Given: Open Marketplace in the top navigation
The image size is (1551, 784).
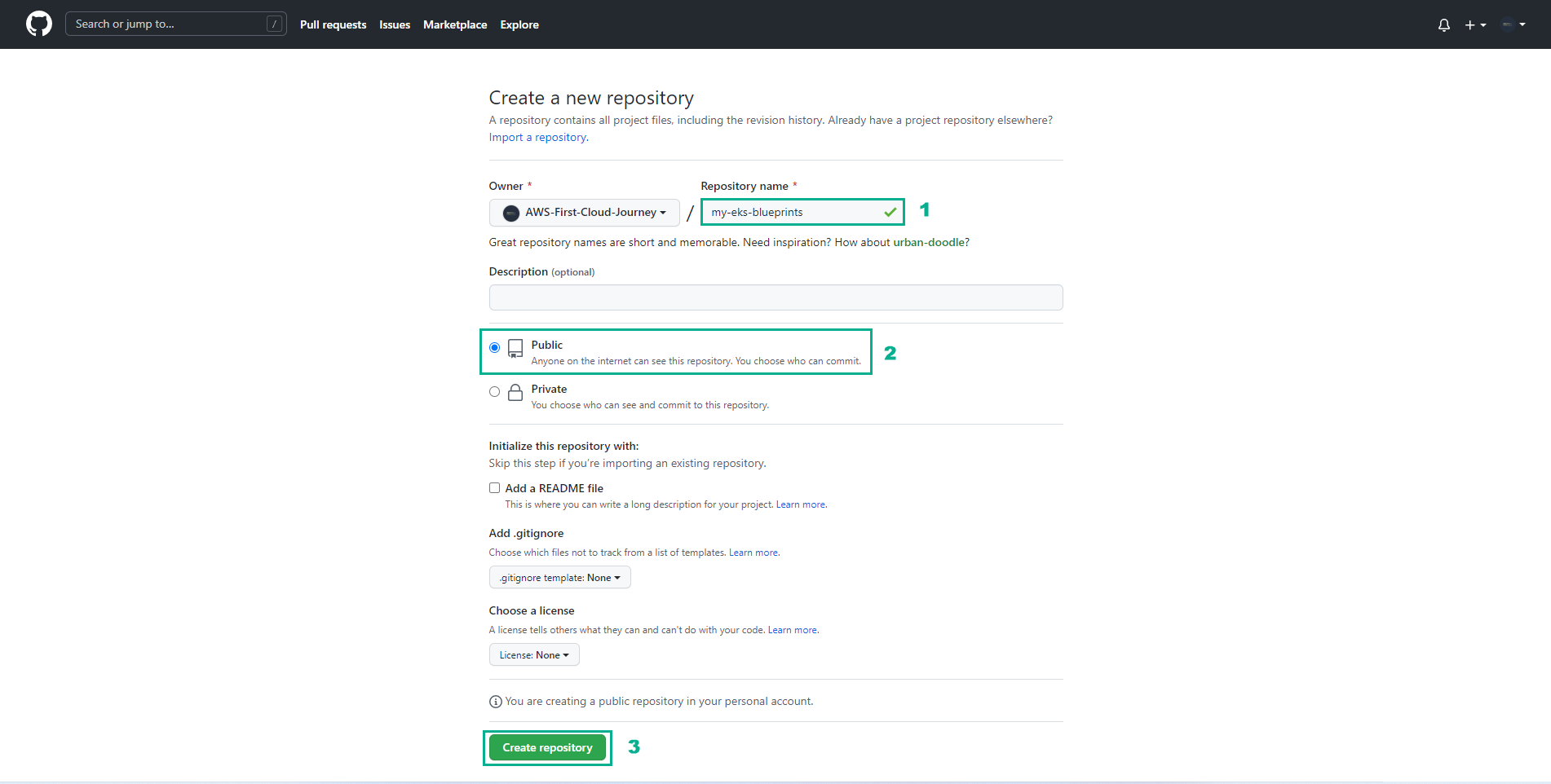Looking at the screenshot, I should click(455, 24).
